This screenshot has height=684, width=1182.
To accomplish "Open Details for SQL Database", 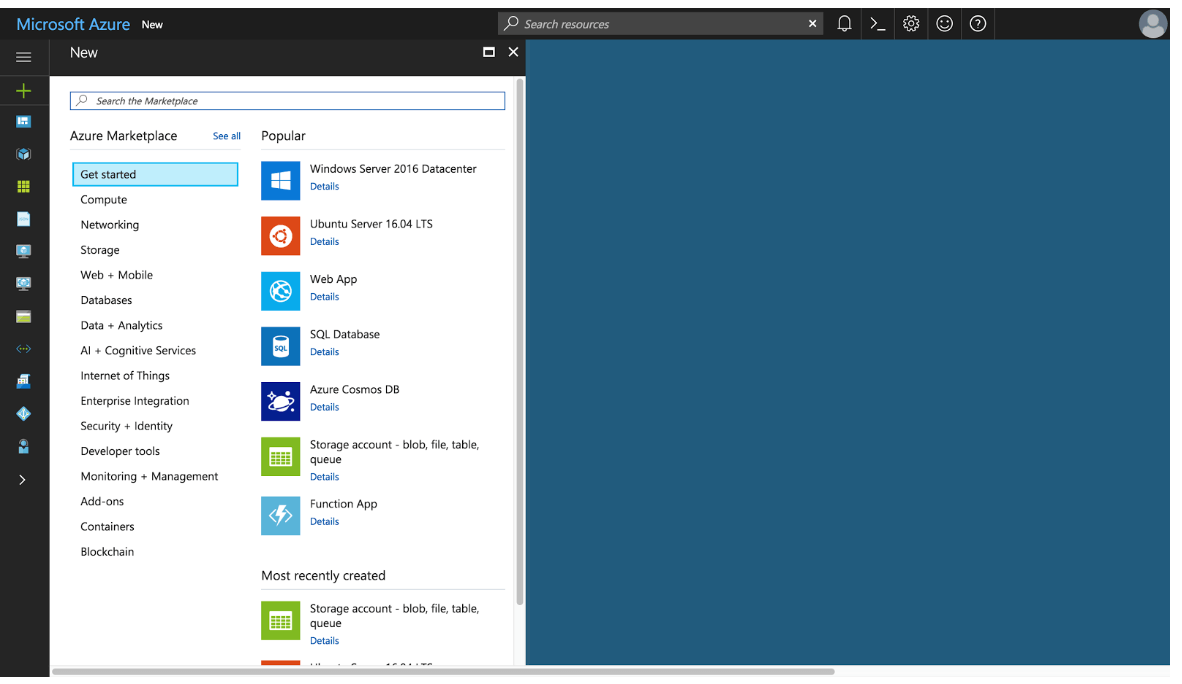I will tap(324, 351).
